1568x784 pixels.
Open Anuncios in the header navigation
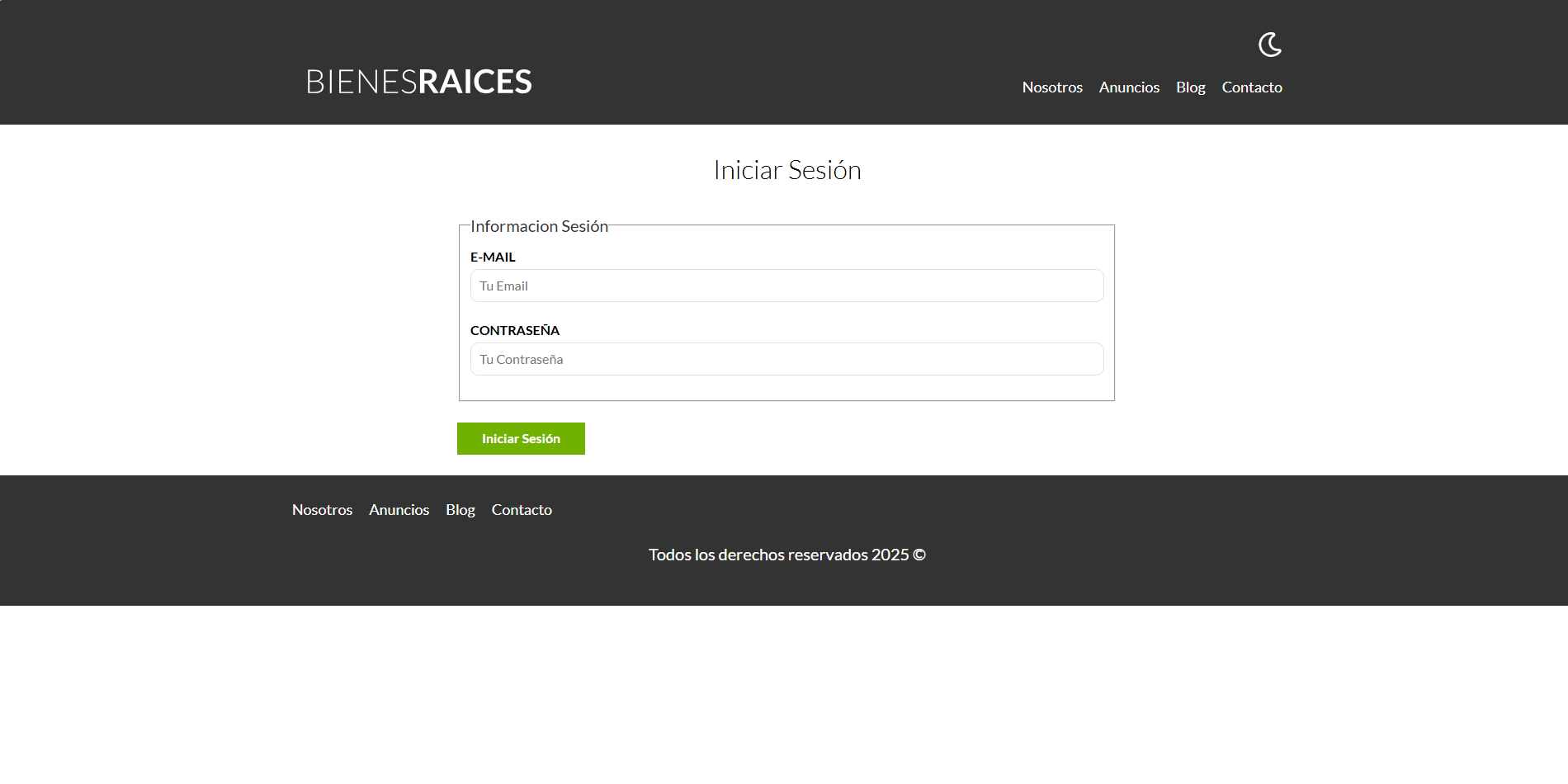(x=1129, y=87)
